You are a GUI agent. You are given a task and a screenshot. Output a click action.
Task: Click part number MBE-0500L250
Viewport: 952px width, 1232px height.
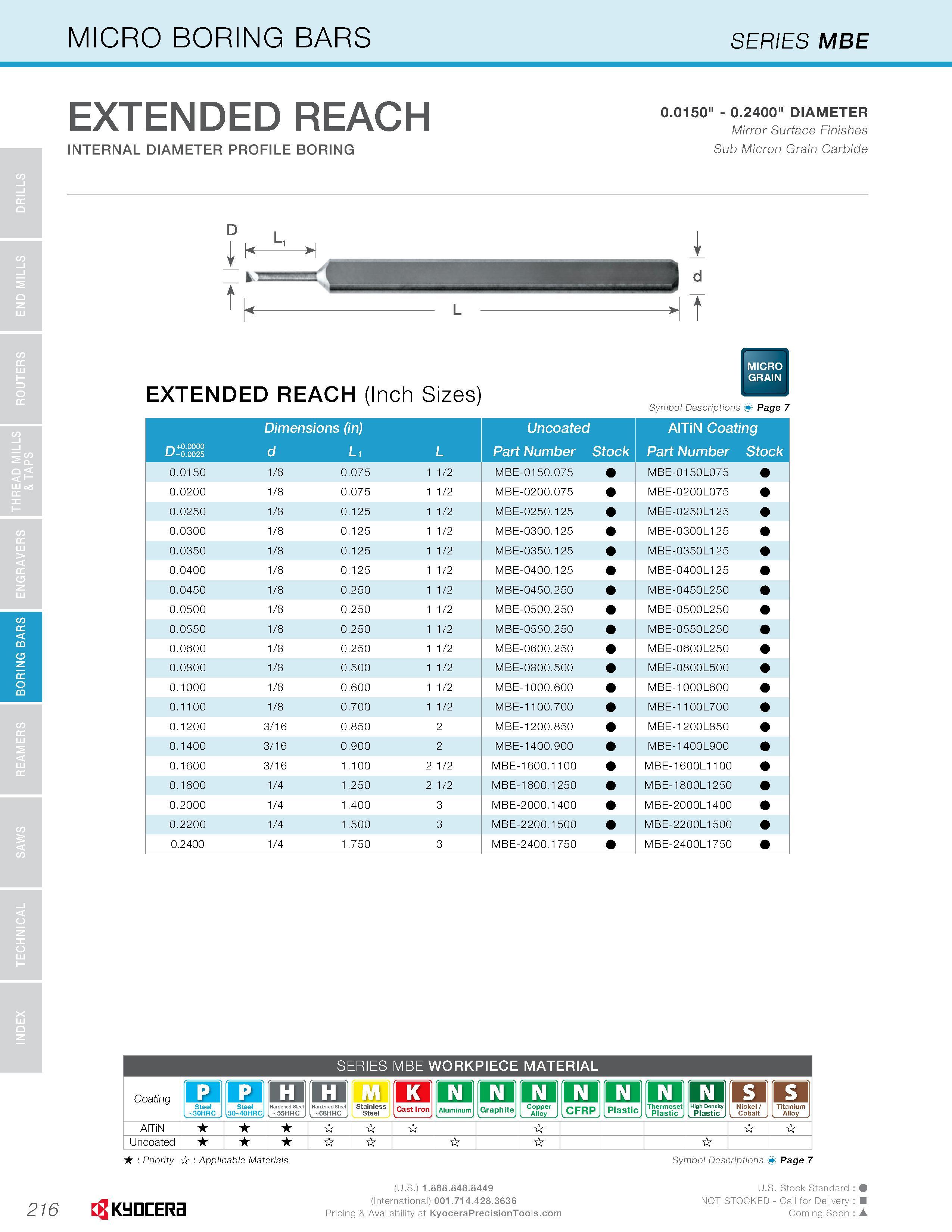[x=688, y=609]
